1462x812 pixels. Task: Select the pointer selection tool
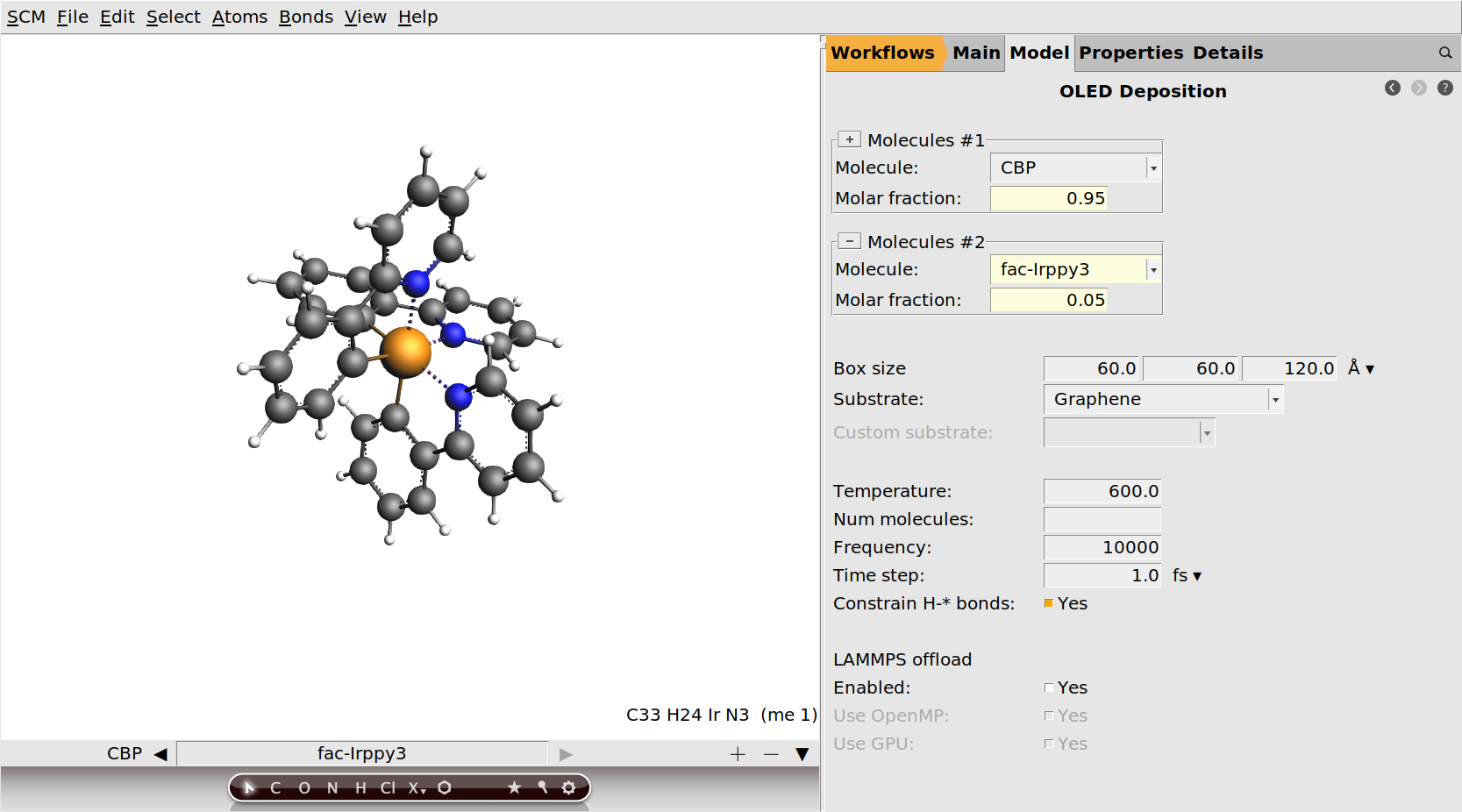(249, 787)
